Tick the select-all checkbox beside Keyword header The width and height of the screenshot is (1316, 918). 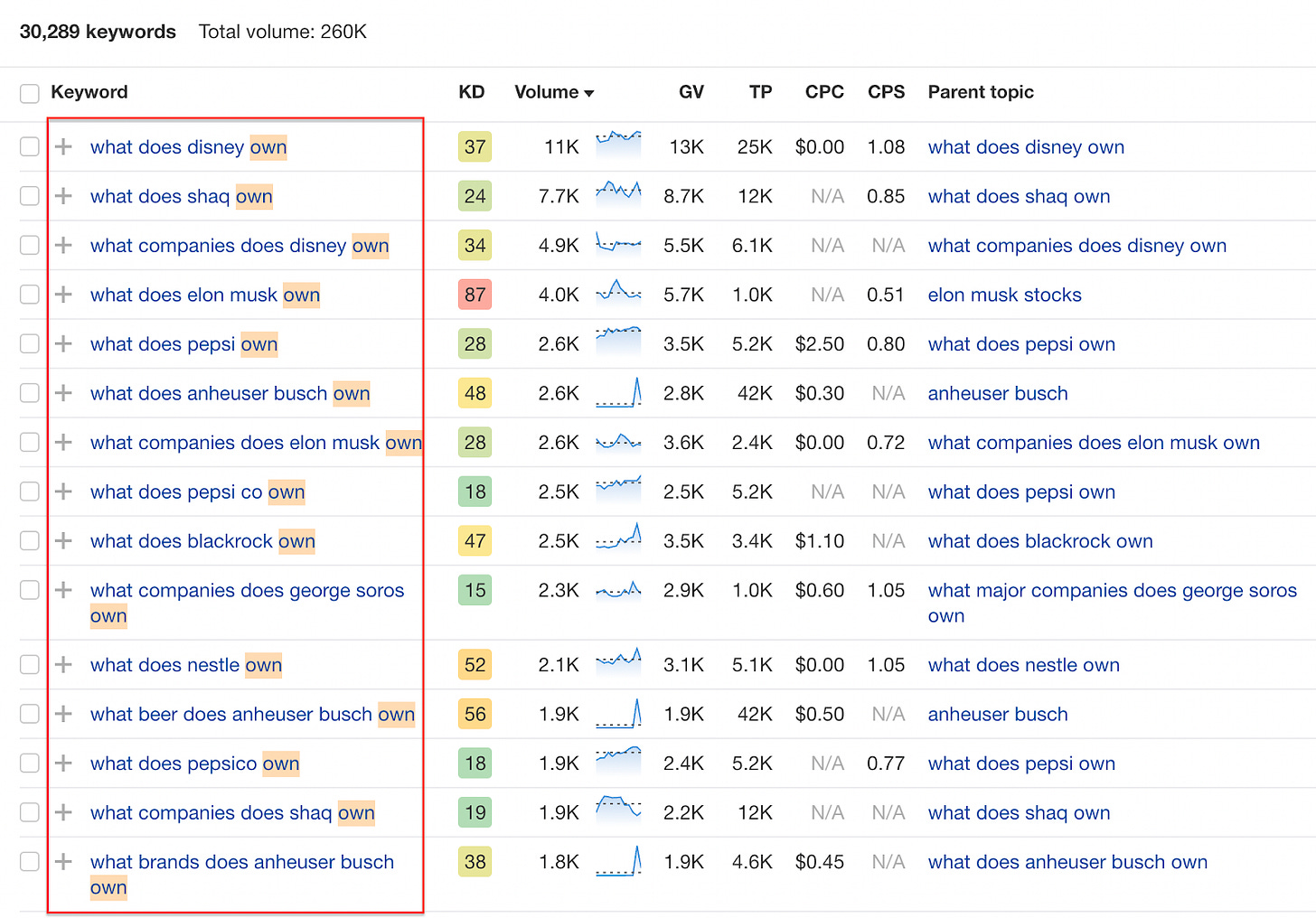[x=30, y=93]
